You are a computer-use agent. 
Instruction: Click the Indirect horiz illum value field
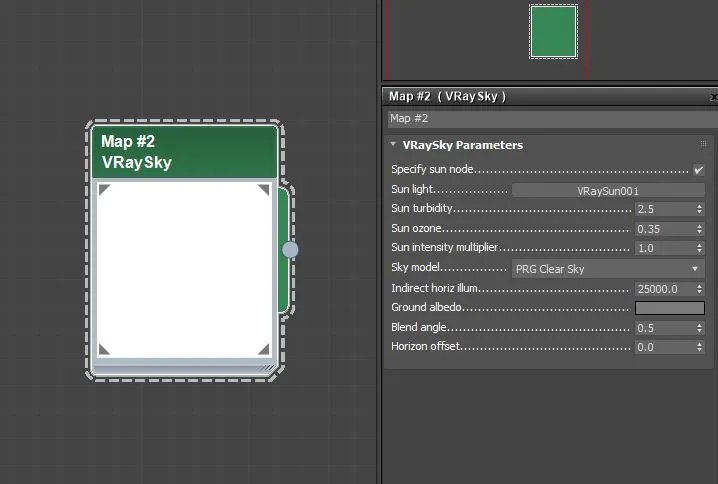(664, 289)
